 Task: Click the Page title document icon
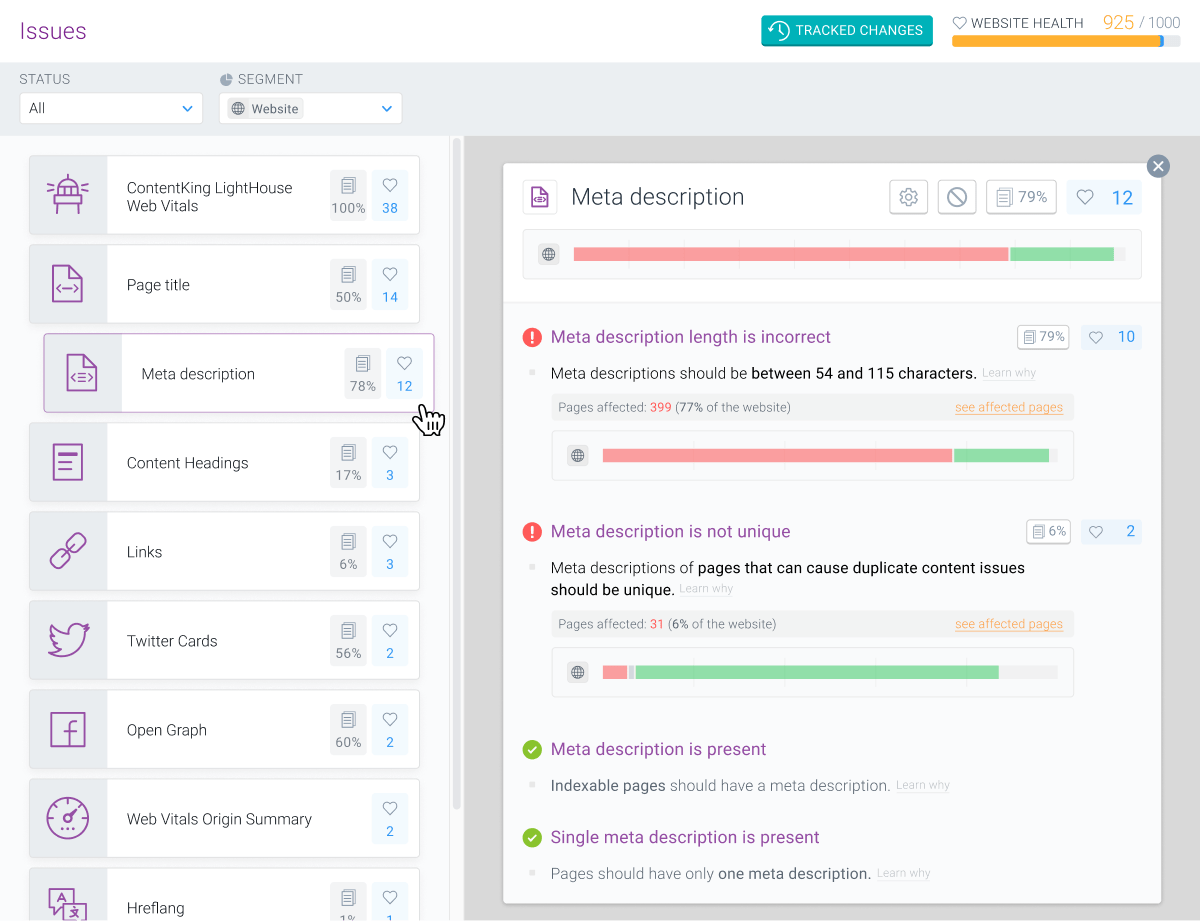tap(68, 284)
